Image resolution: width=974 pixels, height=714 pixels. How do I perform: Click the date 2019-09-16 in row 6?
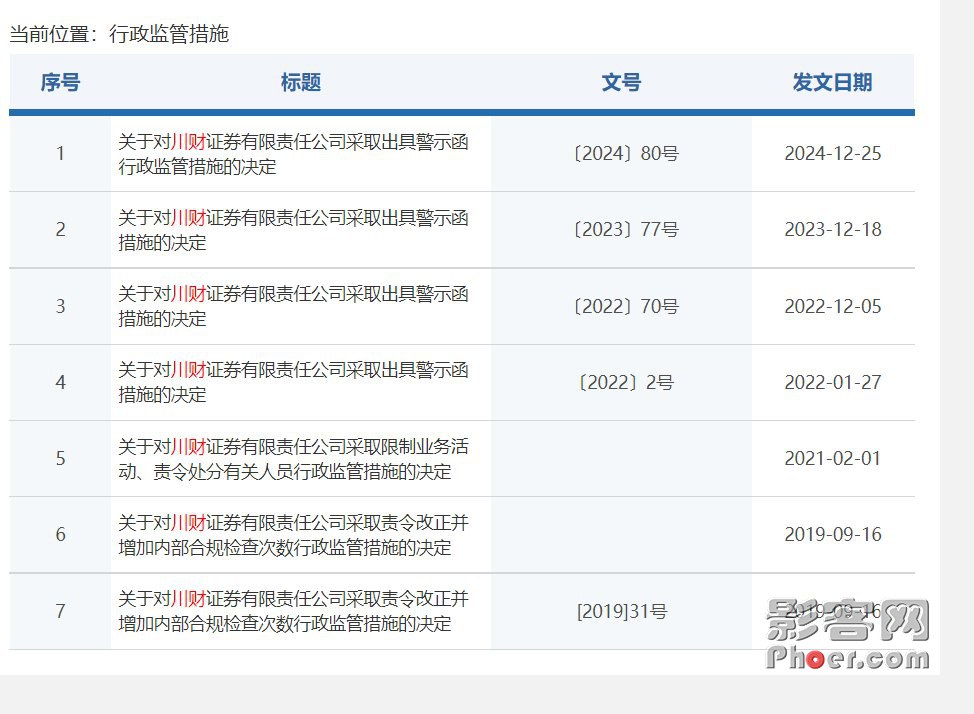[x=833, y=534]
